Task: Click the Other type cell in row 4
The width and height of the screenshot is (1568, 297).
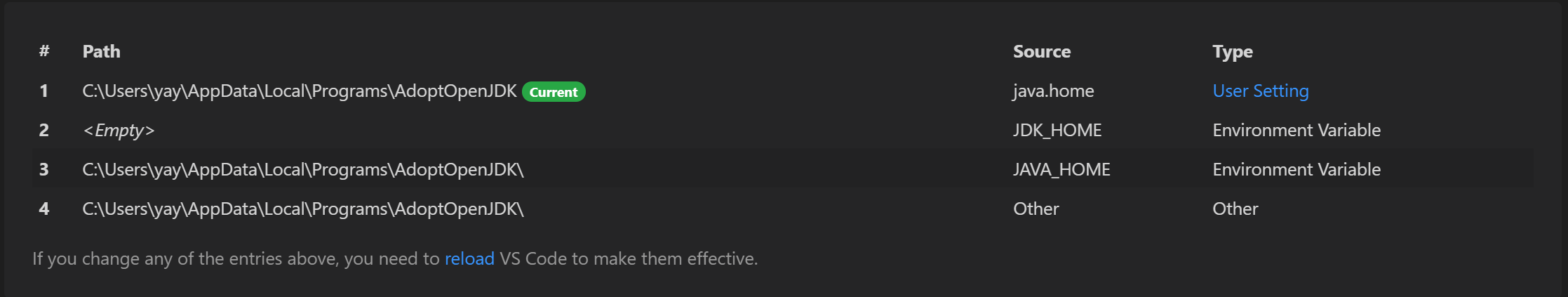Action: click(x=1235, y=209)
